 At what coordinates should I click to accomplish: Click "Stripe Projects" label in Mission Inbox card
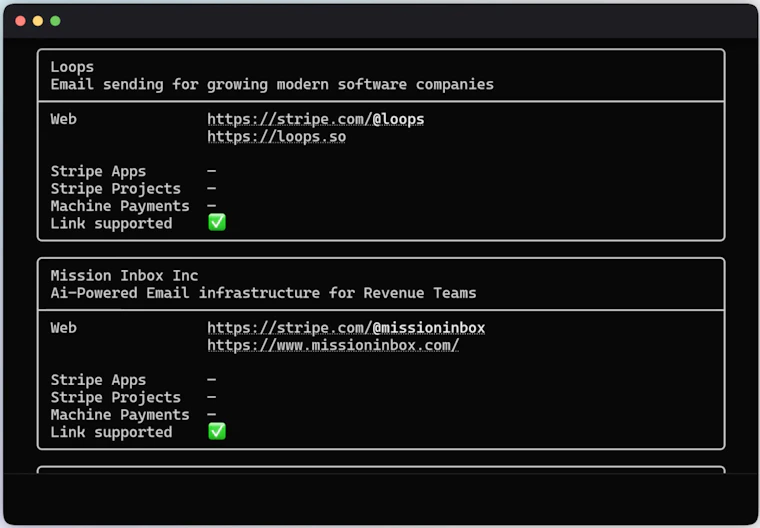click(x=115, y=398)
